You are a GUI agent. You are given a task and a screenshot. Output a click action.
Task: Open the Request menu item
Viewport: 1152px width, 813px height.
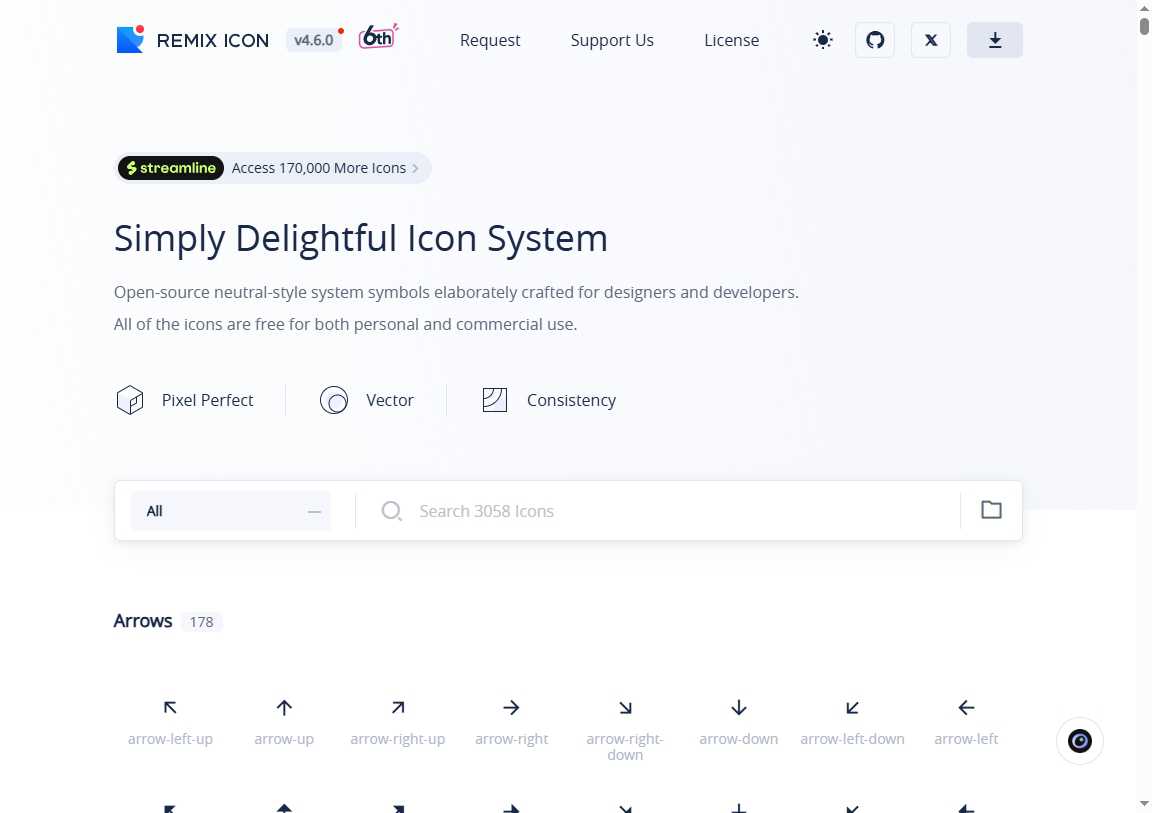click(489, 40)
